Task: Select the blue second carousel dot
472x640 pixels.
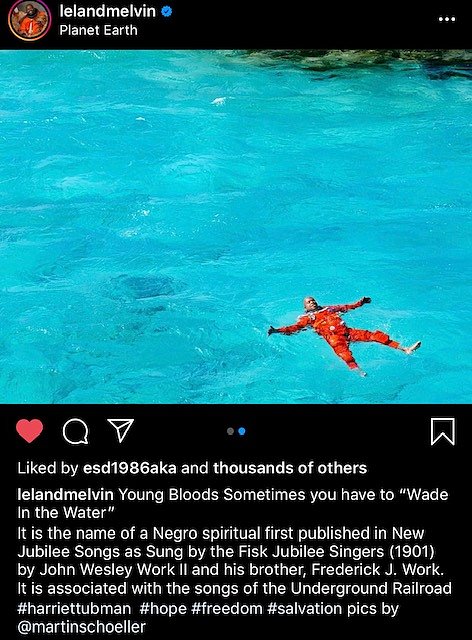Action: coord(242,431)
